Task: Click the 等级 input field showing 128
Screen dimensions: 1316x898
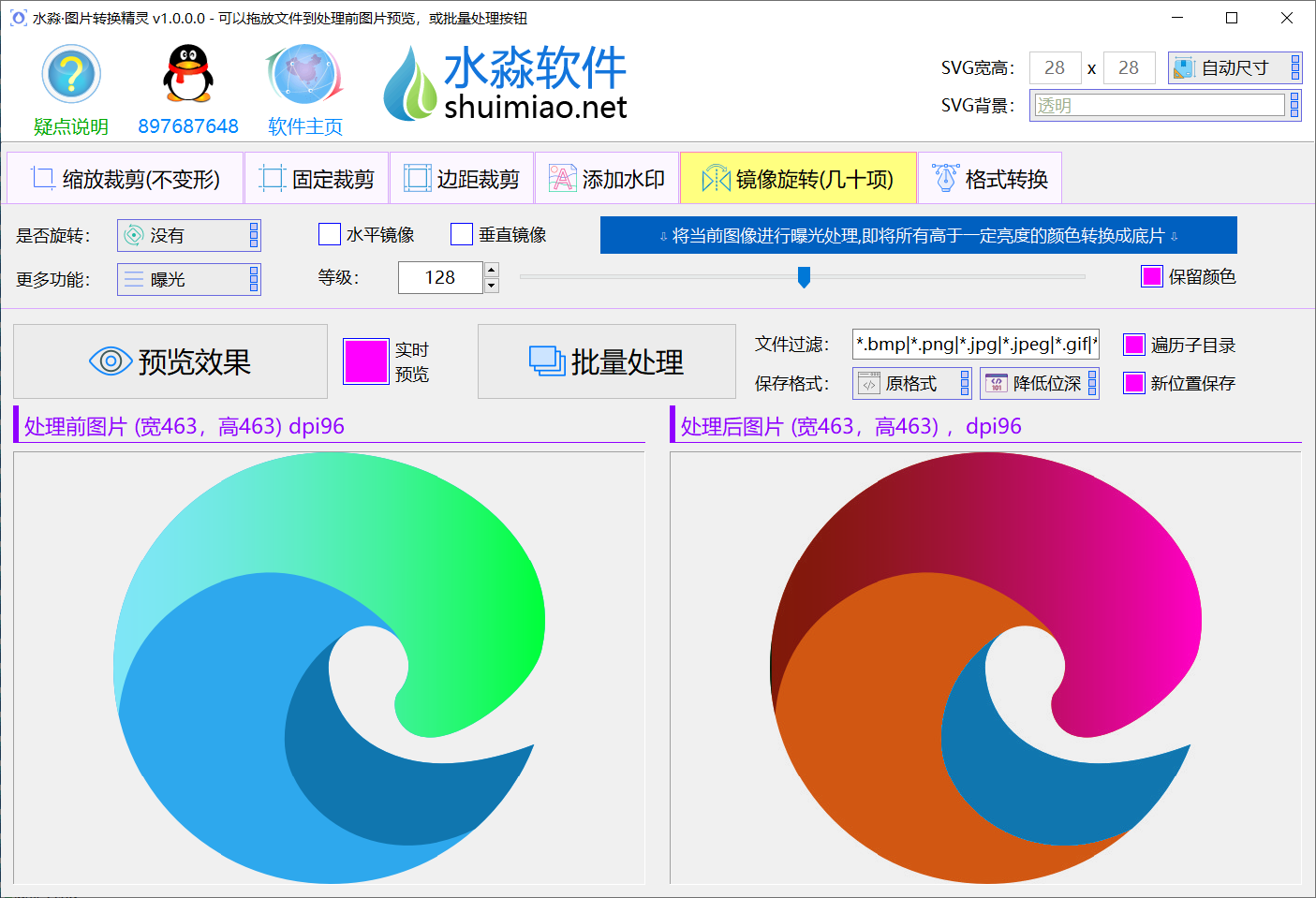Action: (x=440, y=277)
